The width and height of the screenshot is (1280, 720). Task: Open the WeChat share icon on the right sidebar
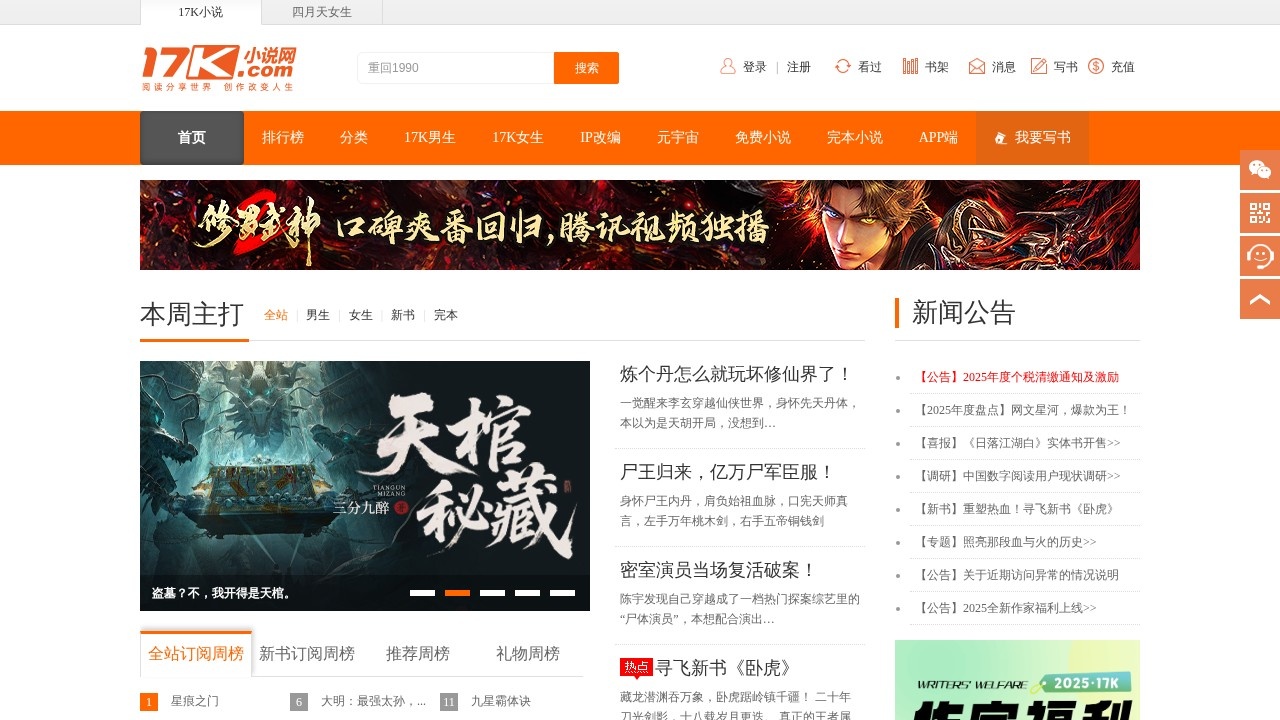(x=1259, y=170)
